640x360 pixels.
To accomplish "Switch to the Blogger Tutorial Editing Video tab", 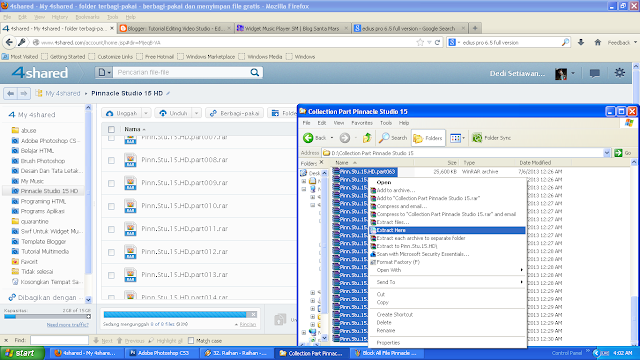I will pyautogui.click(x=176, y=28).
